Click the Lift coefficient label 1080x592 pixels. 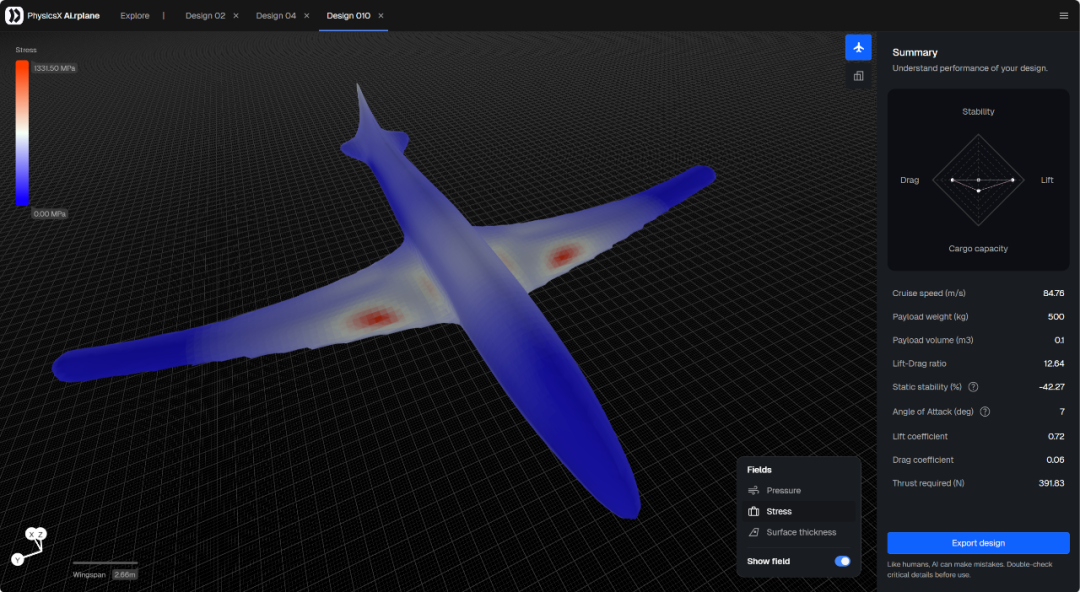point(920,437)
